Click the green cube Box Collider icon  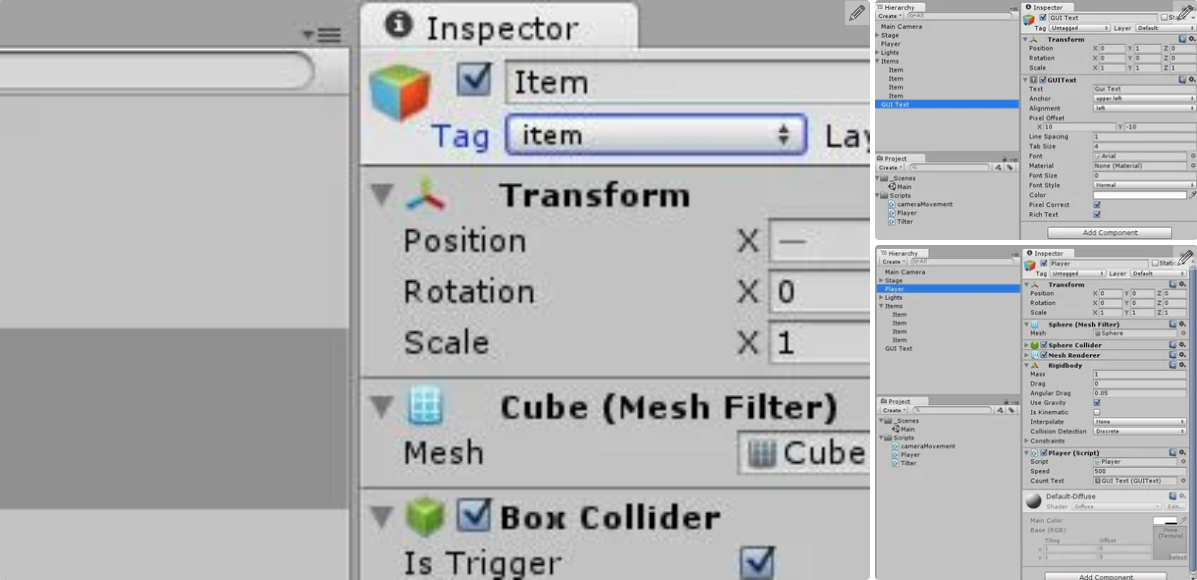click(x=426, y=517)
